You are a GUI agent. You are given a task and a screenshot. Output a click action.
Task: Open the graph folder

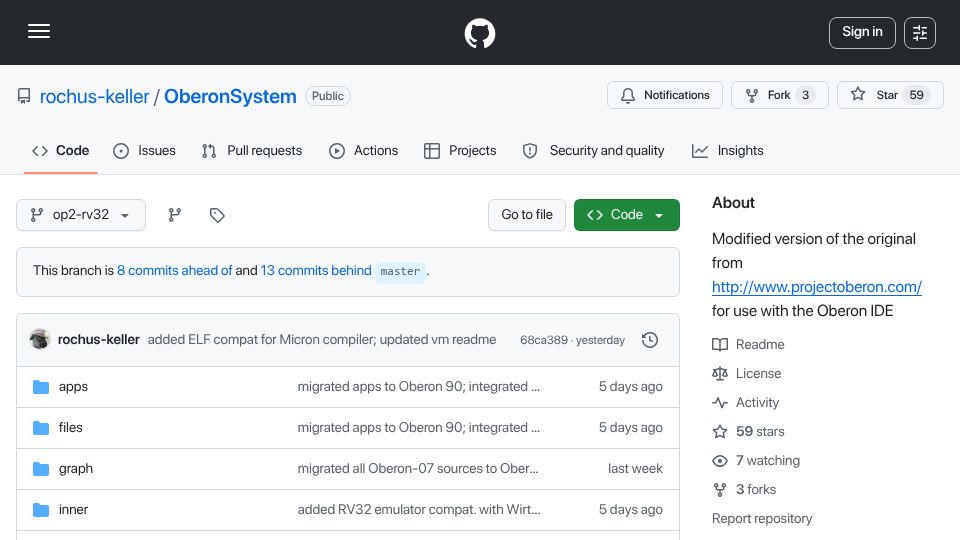(x=76, y=469)
